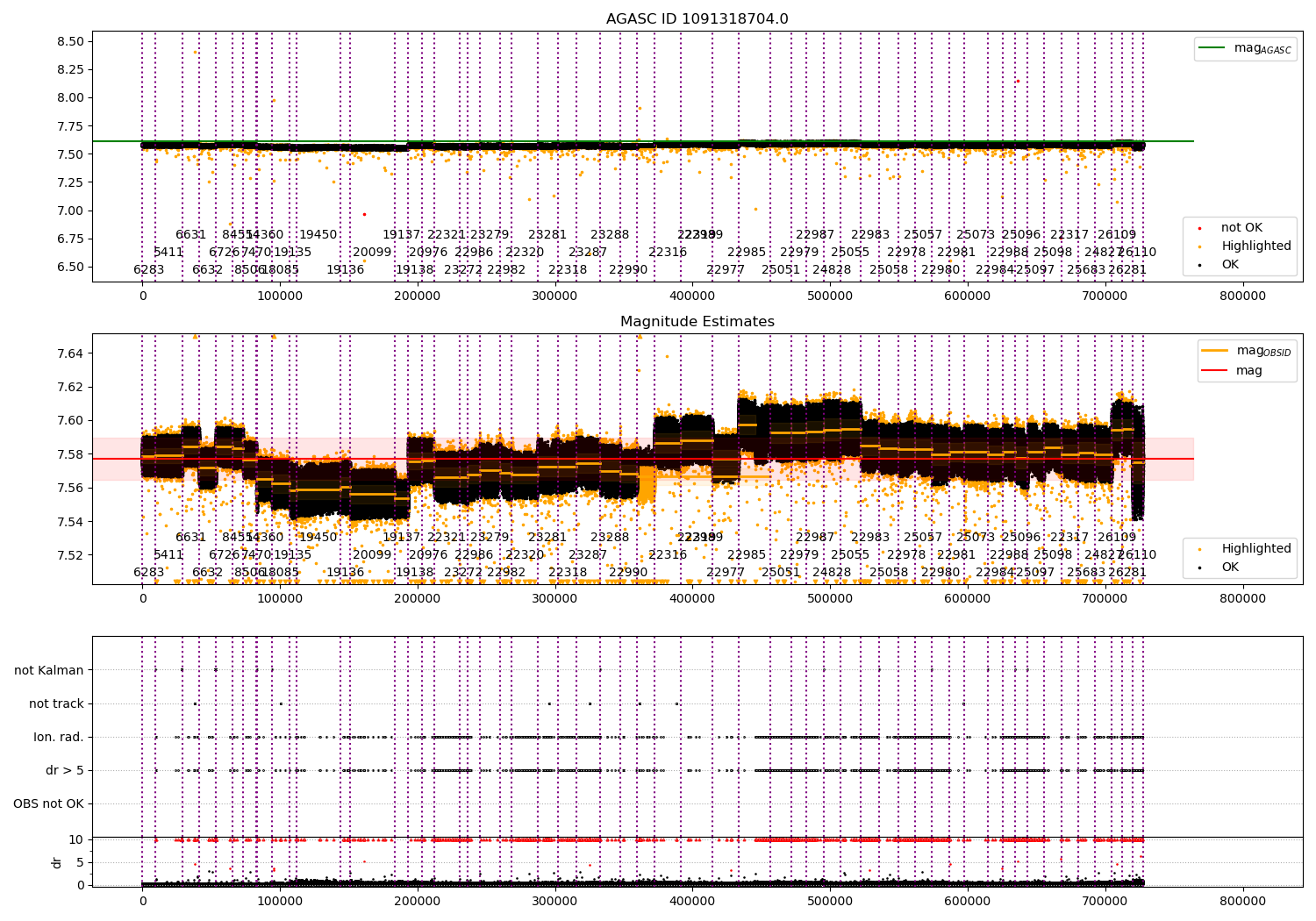Click the 'not track' axis label
The image size is (1316, 921).
(56, 704)
